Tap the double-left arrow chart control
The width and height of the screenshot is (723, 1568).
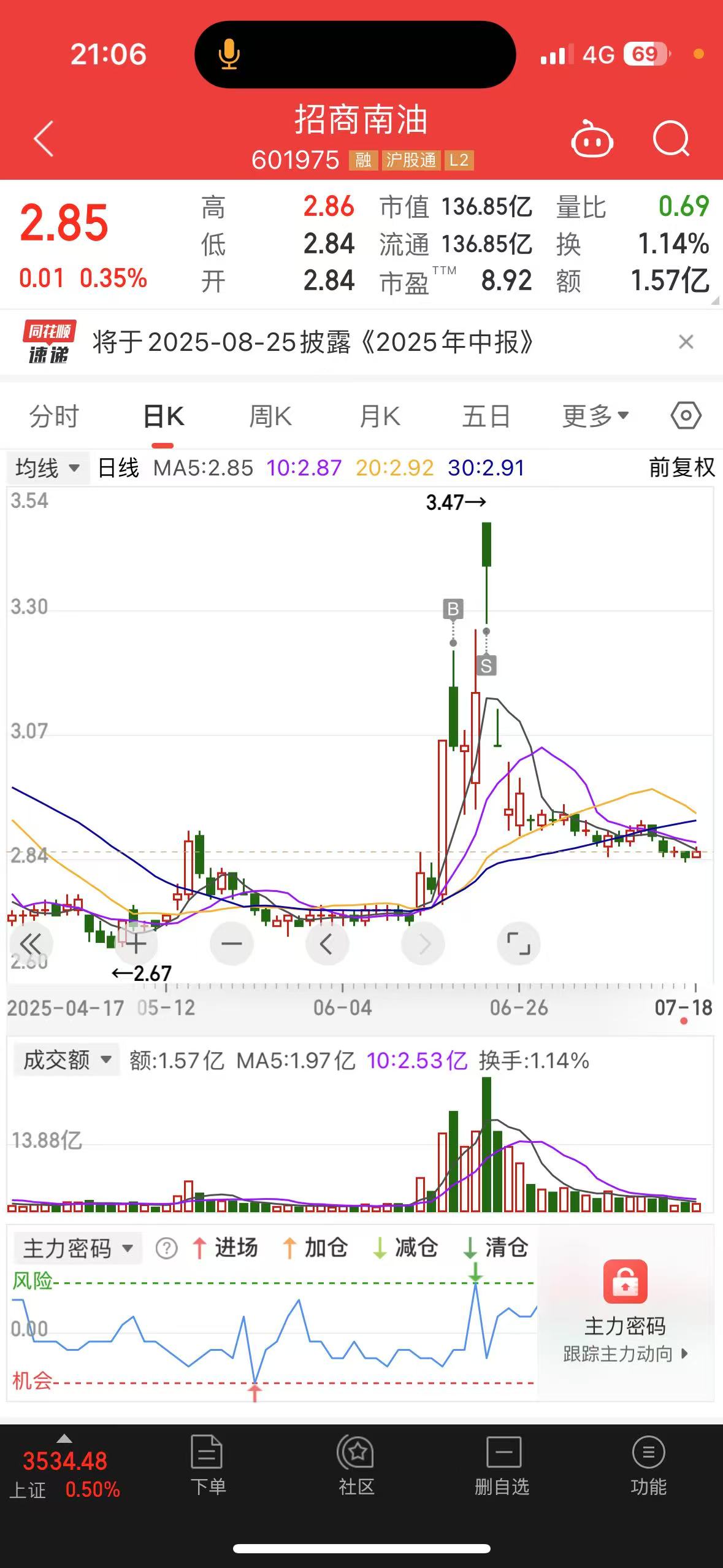30,943
